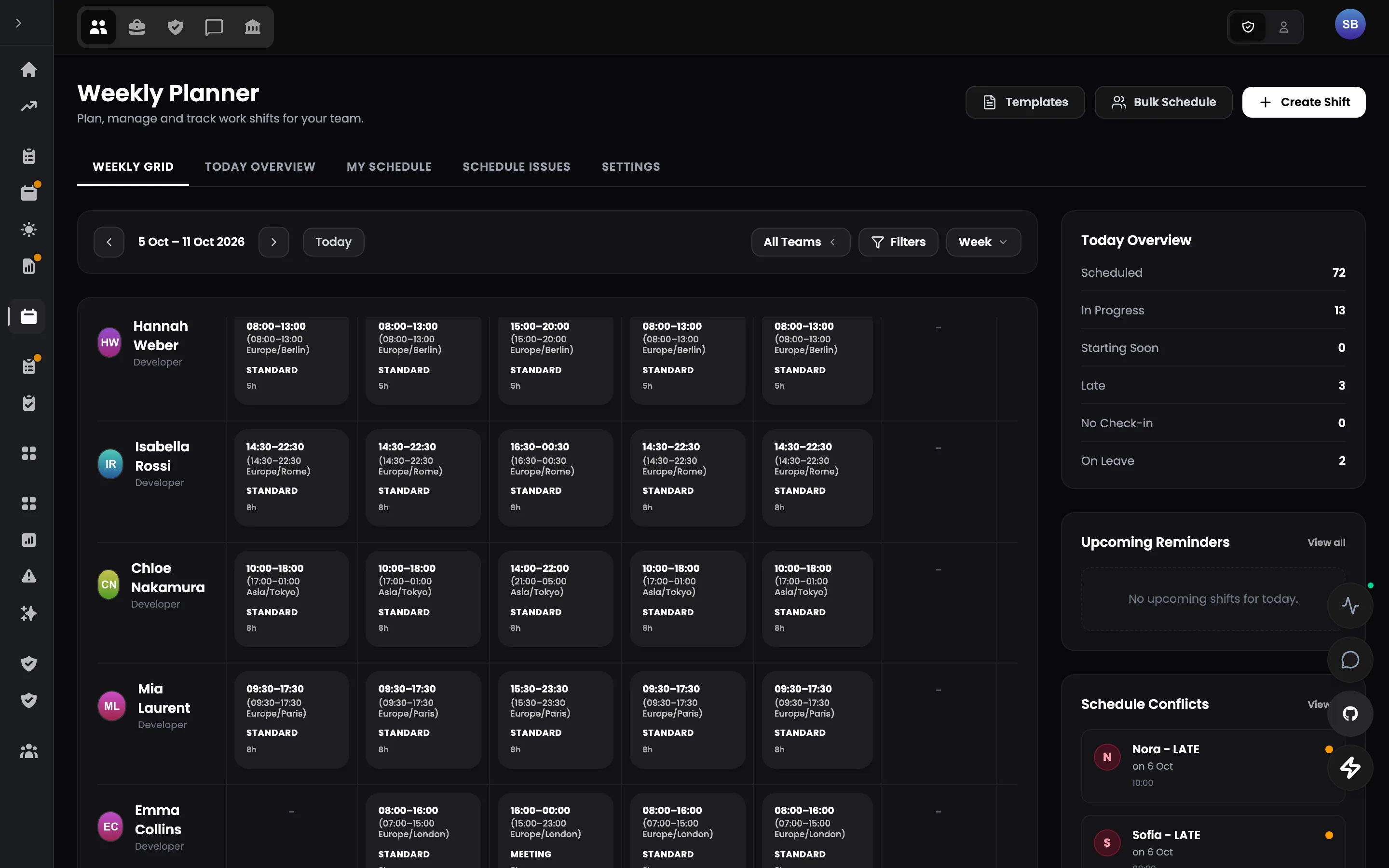This screenshot has height=868, width=1389.
Task: Open the All Teams dropdown
Action: [800, 242]
